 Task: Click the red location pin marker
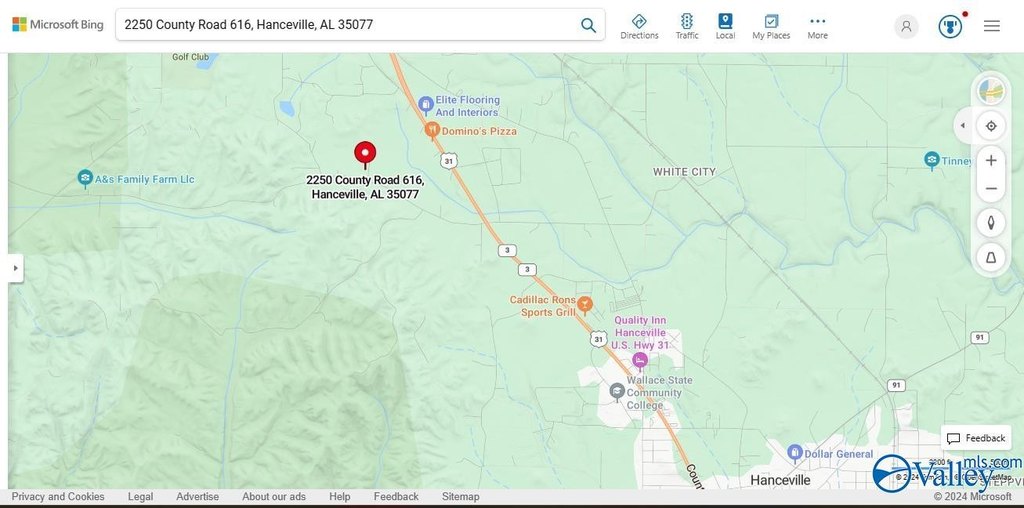(365, 153)
